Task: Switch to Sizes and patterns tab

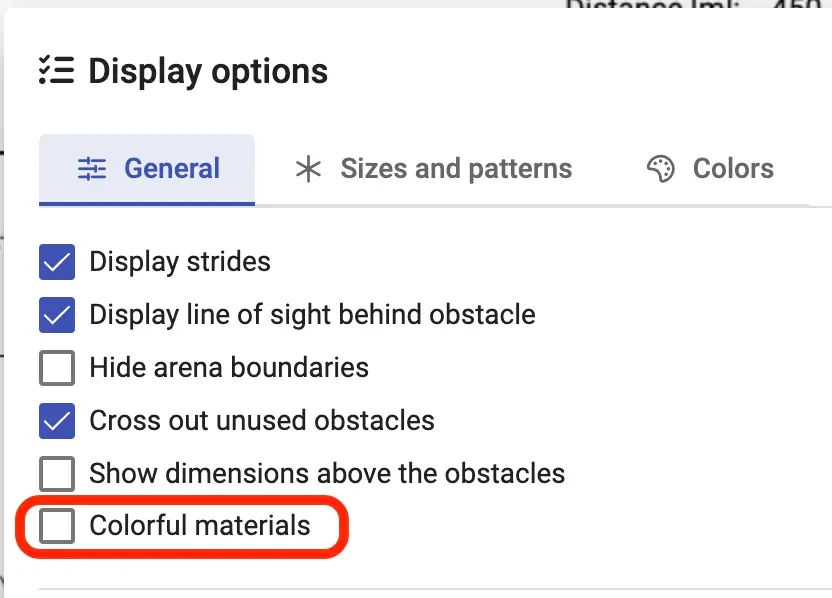Action: pos(456,169)
